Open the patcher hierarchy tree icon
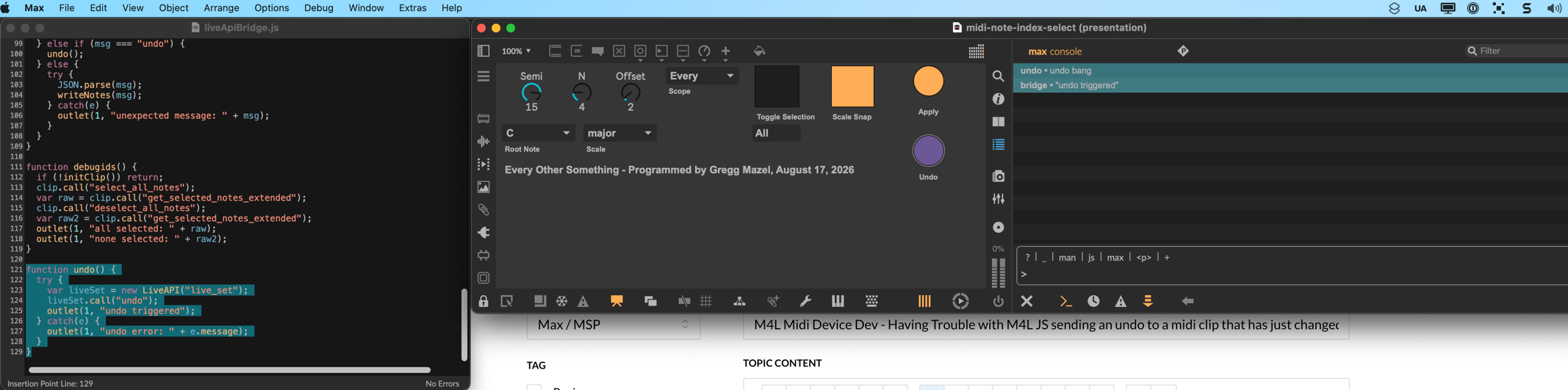Viewport: 1568px width, 390px height. click(x=739, y=301)
